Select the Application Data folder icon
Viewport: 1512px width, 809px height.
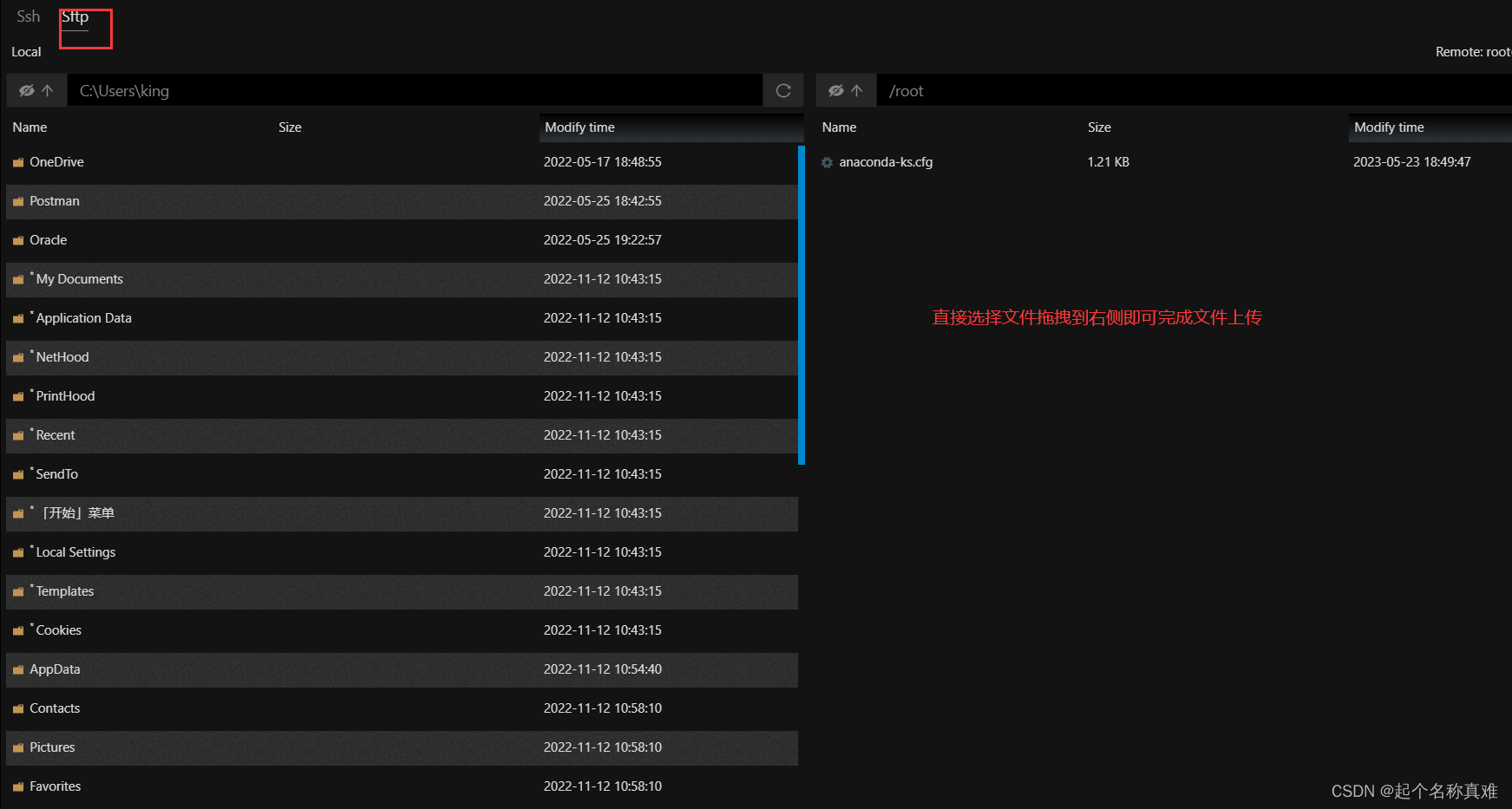coord(18,318)
